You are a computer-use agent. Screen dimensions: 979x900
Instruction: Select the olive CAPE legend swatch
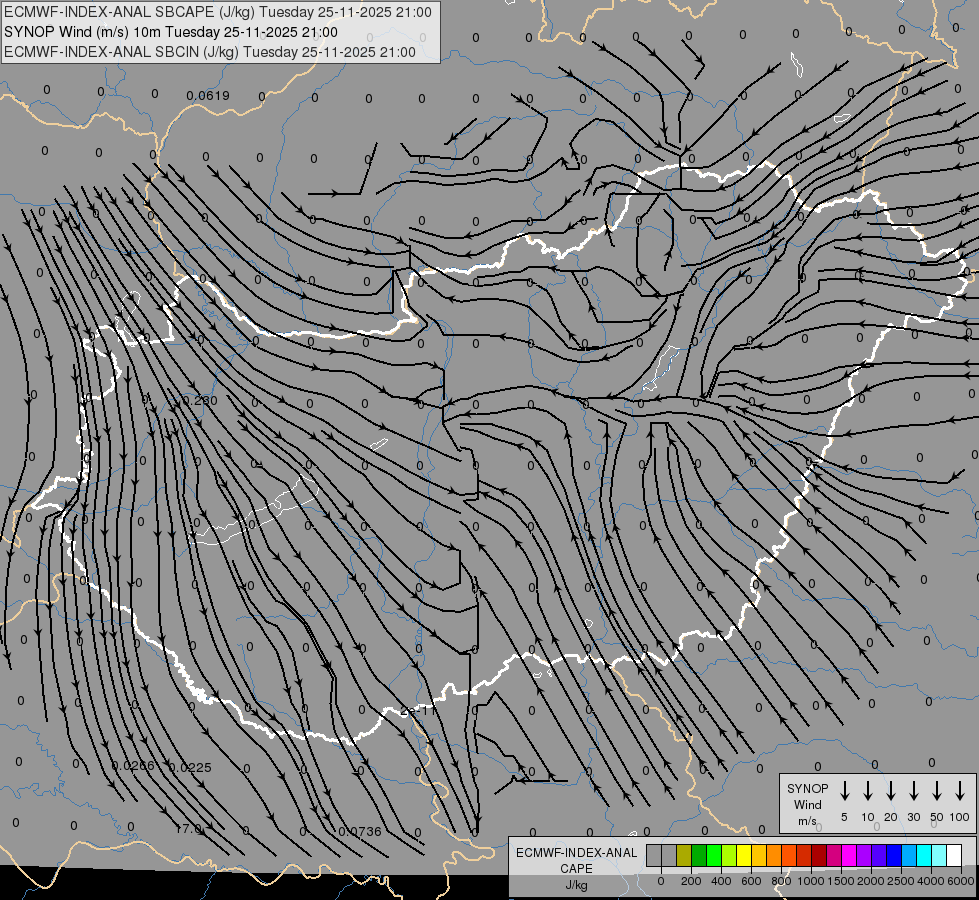(x=684, y=855)
